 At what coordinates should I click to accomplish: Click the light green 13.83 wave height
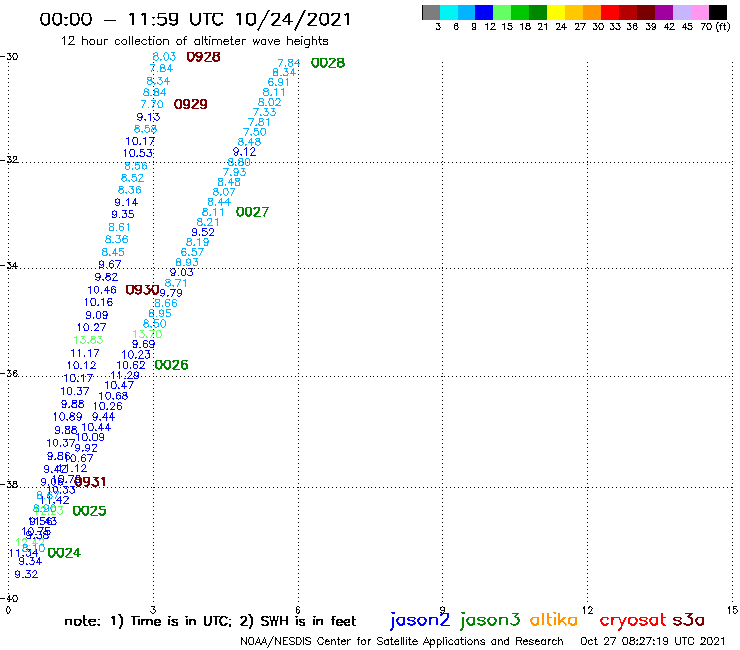pos(88,340)
